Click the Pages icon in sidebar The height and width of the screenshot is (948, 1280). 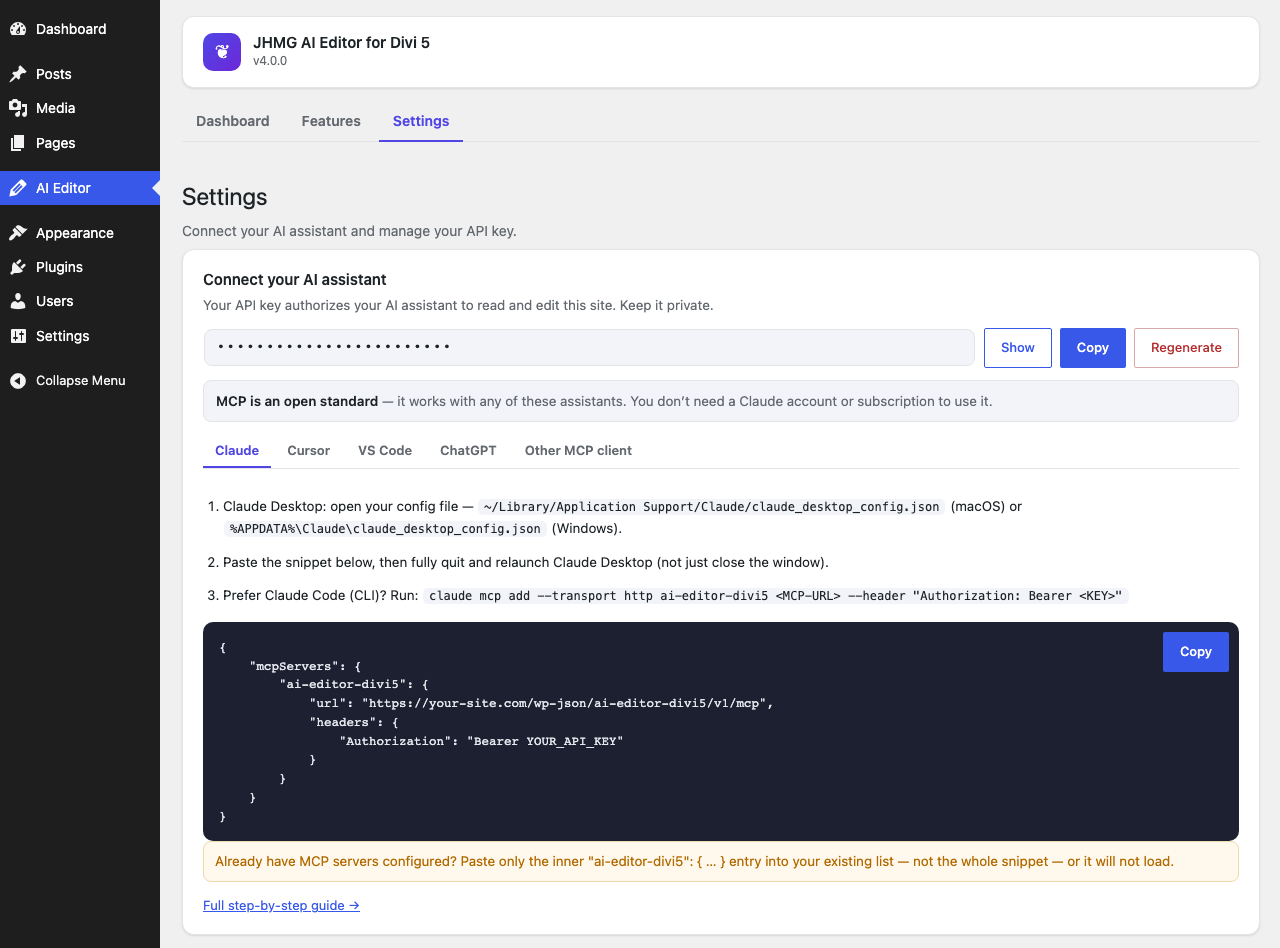[x=18, y=143]
